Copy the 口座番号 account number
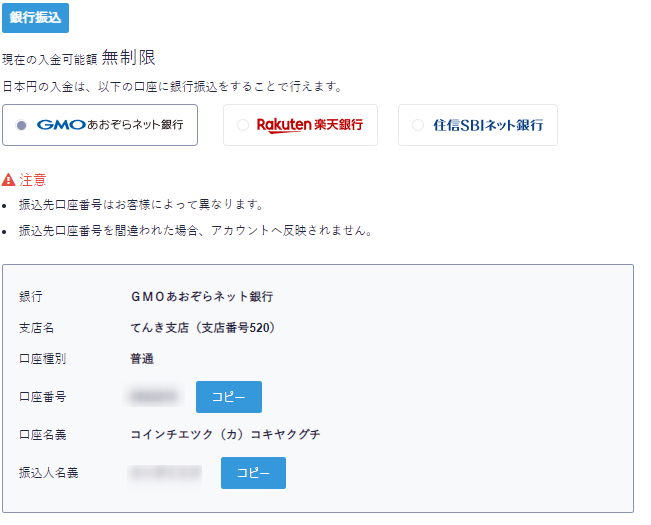 [228, 397]
